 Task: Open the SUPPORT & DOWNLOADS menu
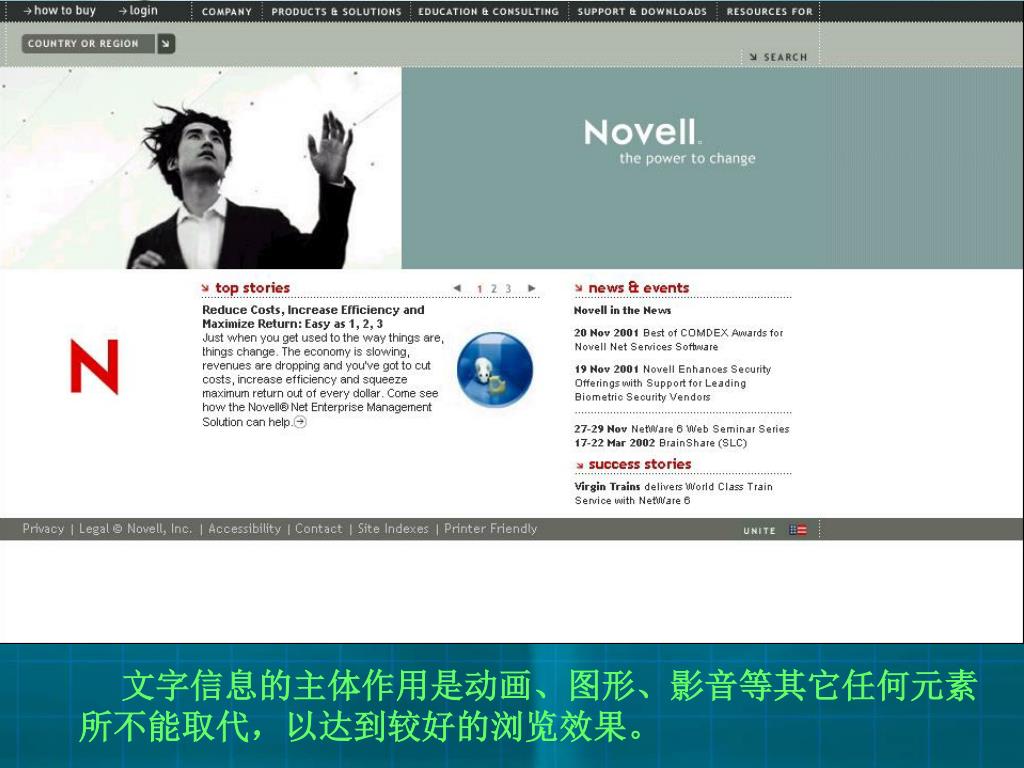[642, 12]
